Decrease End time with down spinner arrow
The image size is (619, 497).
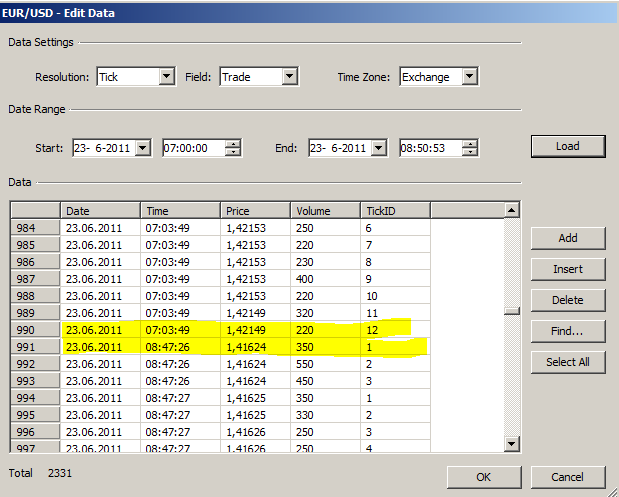[x=470, y=152]
